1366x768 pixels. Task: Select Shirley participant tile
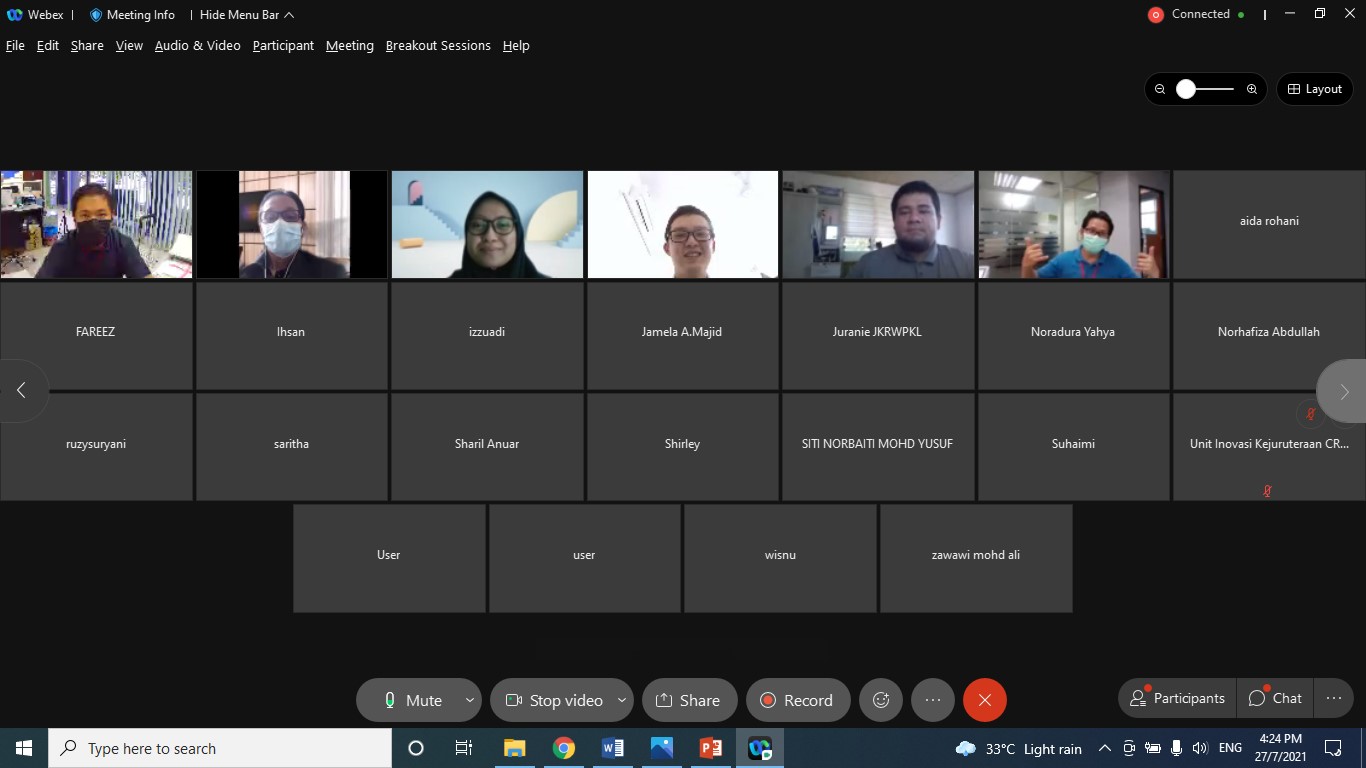coord(682,447)
